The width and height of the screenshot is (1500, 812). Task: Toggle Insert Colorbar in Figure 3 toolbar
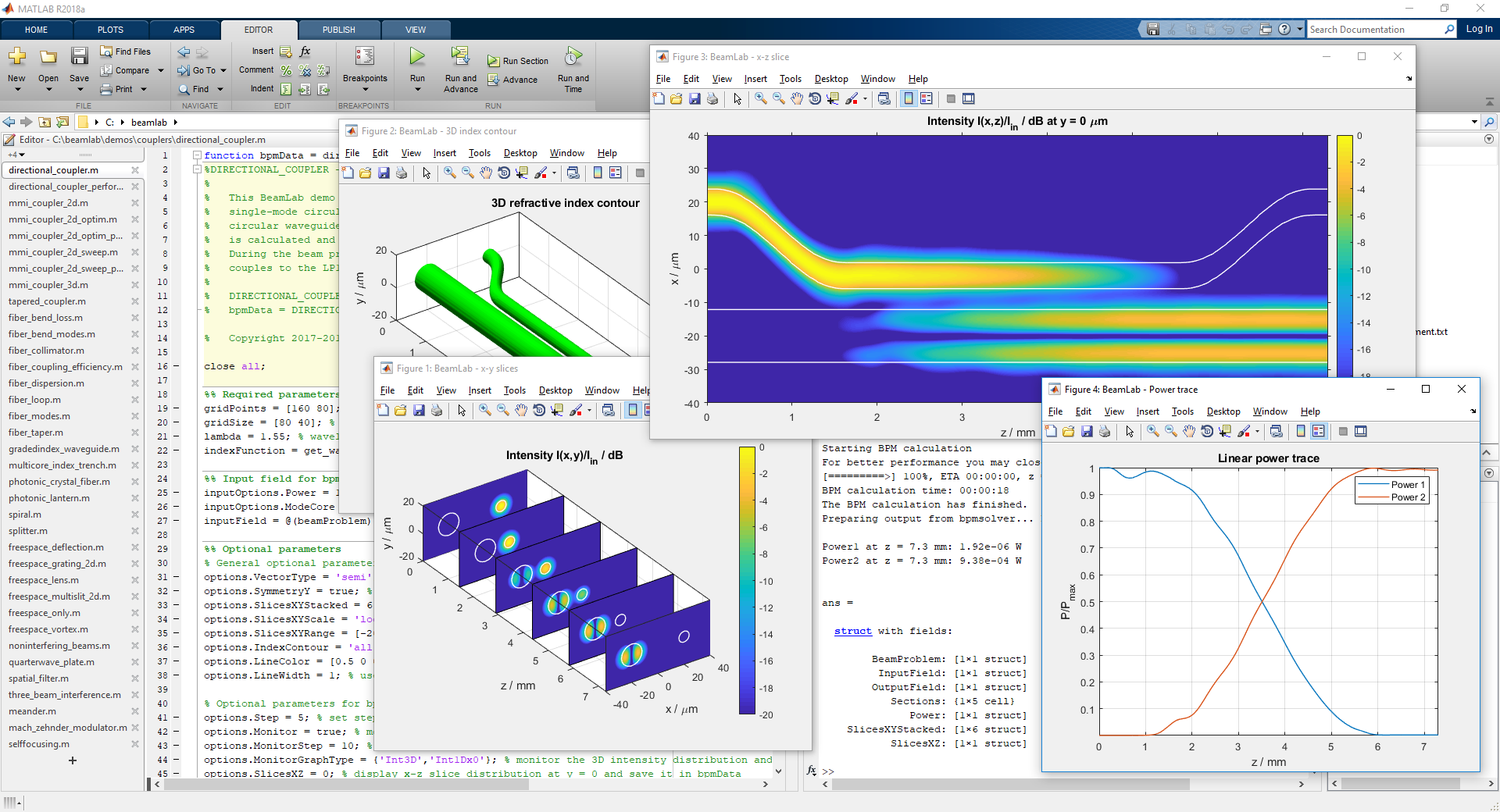(909, 98)
